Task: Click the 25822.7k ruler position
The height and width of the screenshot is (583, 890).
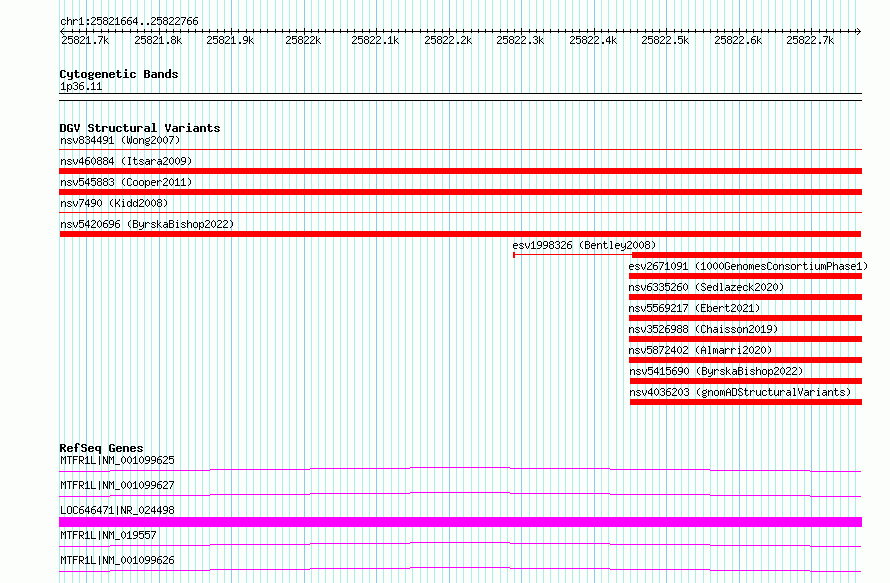Action: click(x=810, y=40)
